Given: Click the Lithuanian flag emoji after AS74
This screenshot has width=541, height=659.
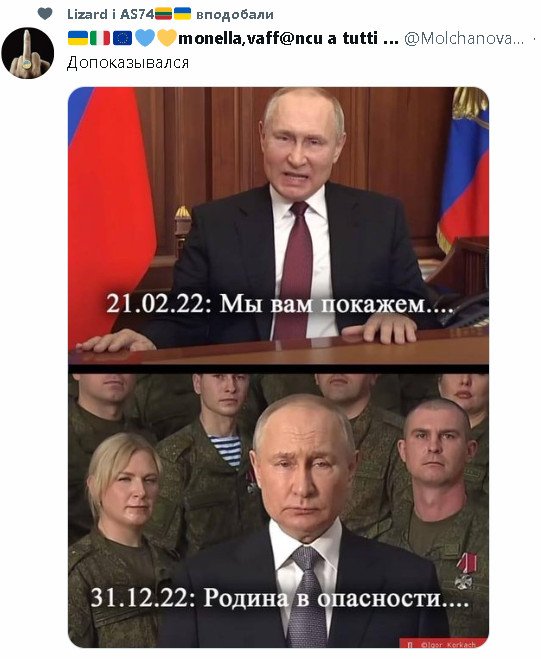Looking at the screenshot, I should coord(164,14).
